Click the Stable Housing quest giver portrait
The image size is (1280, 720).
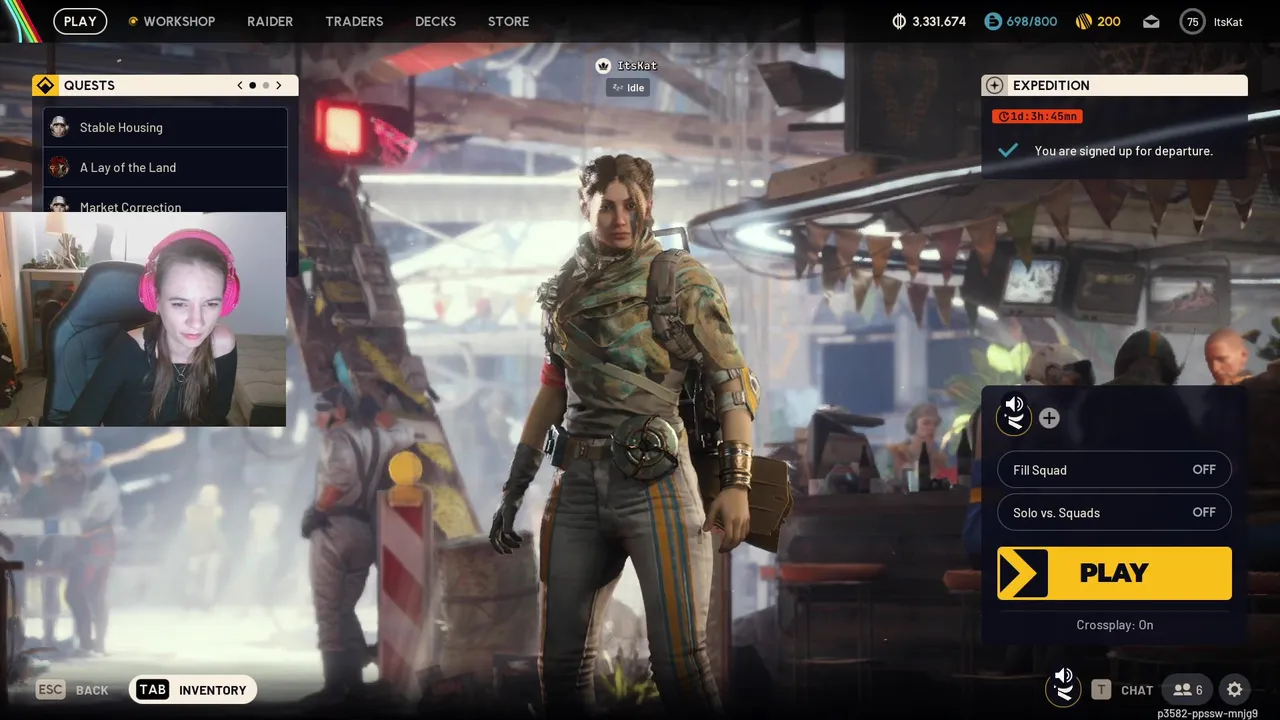tap(59, 127)
